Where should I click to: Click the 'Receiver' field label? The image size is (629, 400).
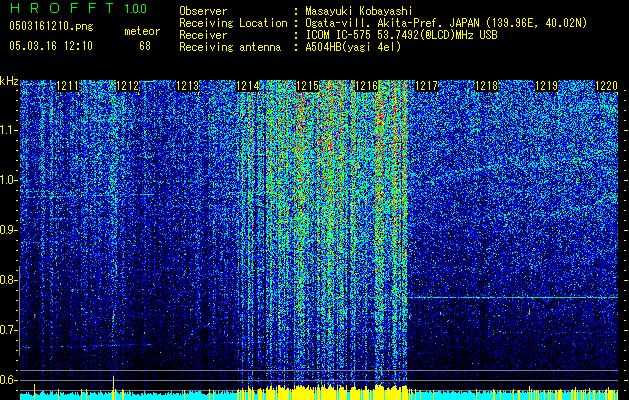pyautogui.click(x=203, y=35)
